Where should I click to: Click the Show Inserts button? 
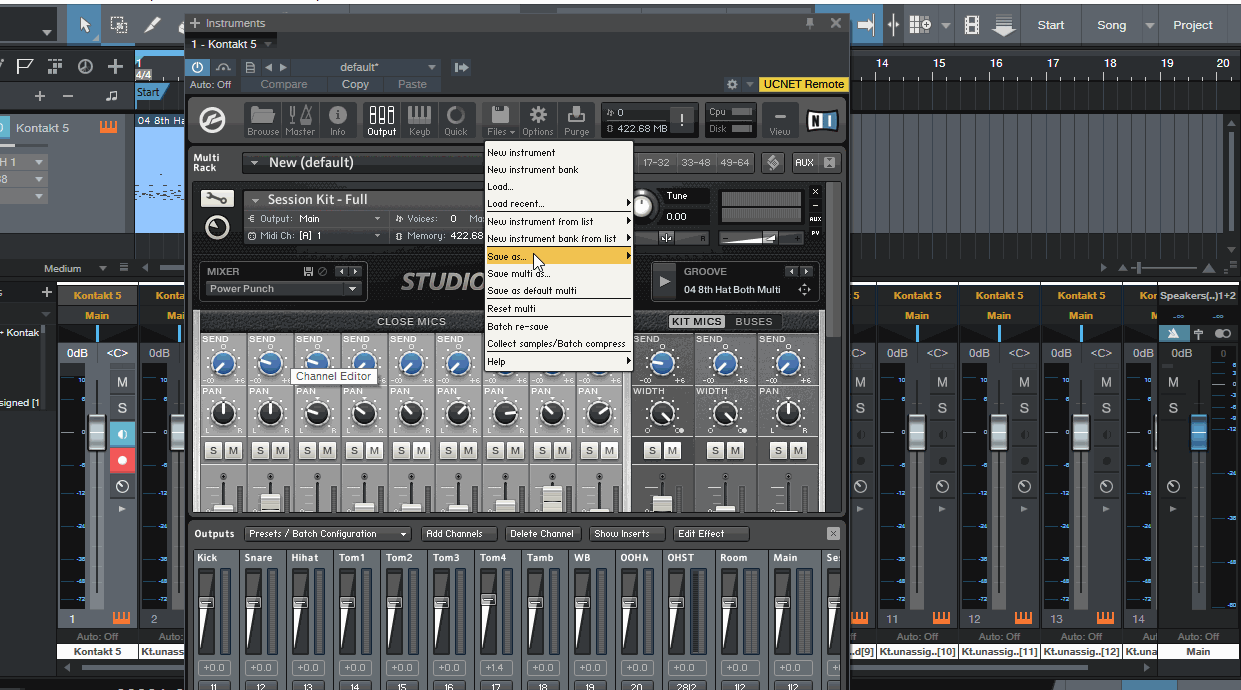[626, 534]
